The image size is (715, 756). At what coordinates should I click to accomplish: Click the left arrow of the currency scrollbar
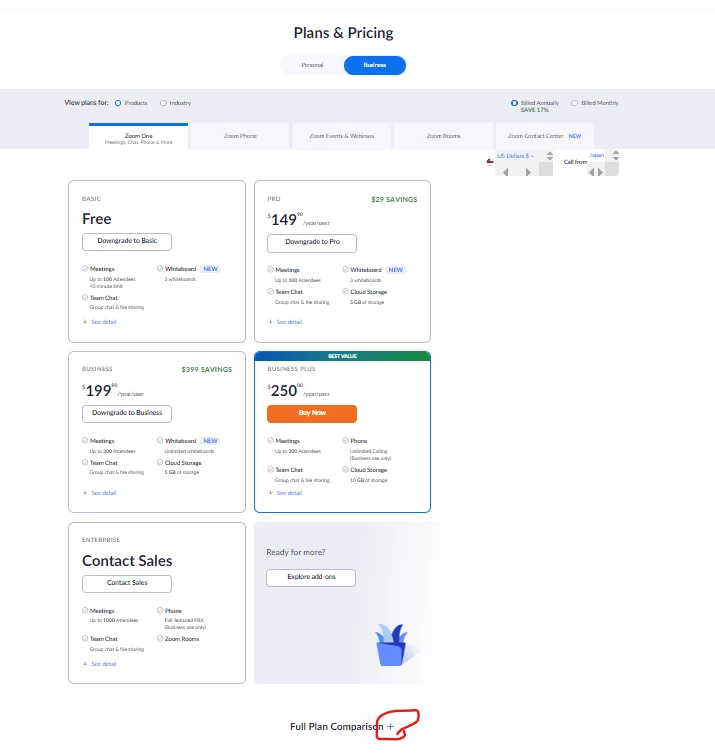click(505, 172)
